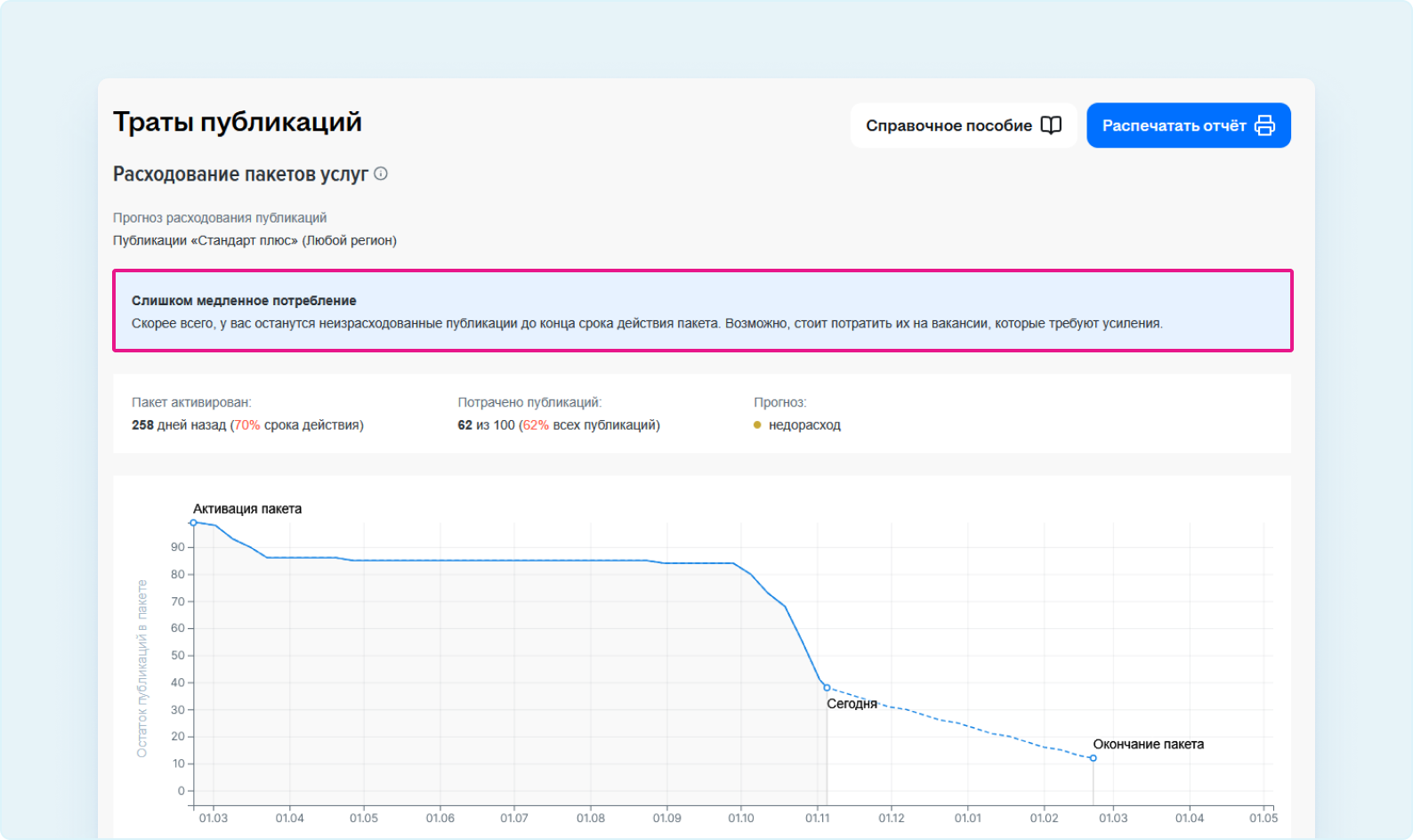Select the Активация пакета point on chart

coord(193,523)
